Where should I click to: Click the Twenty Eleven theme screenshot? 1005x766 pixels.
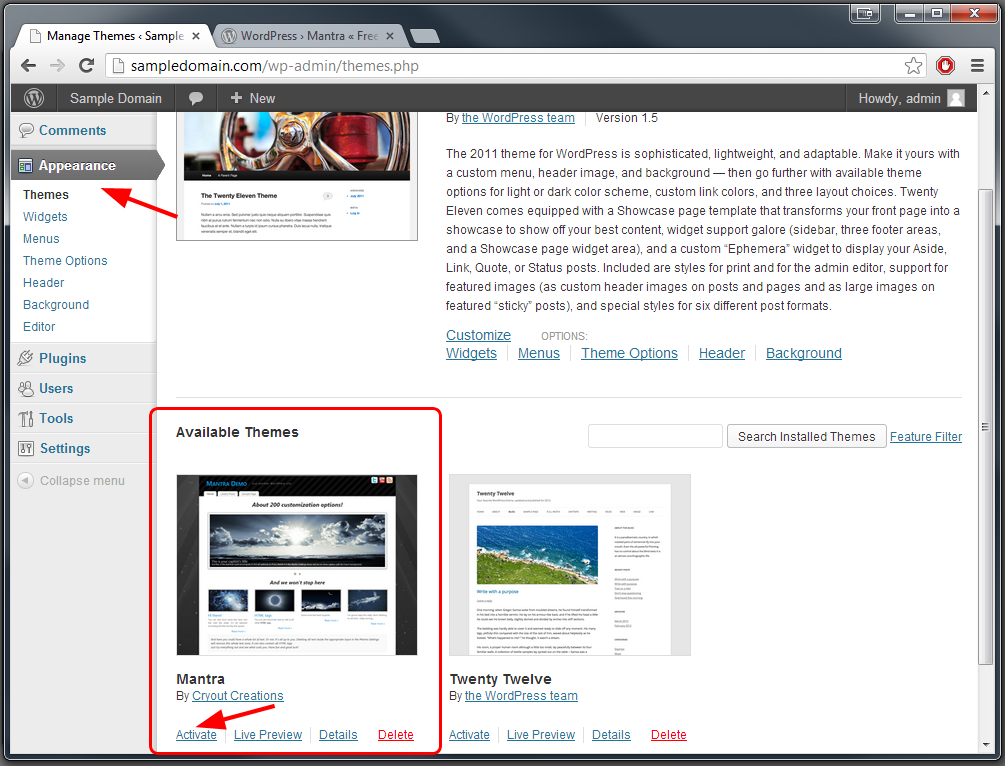[297, 176]
